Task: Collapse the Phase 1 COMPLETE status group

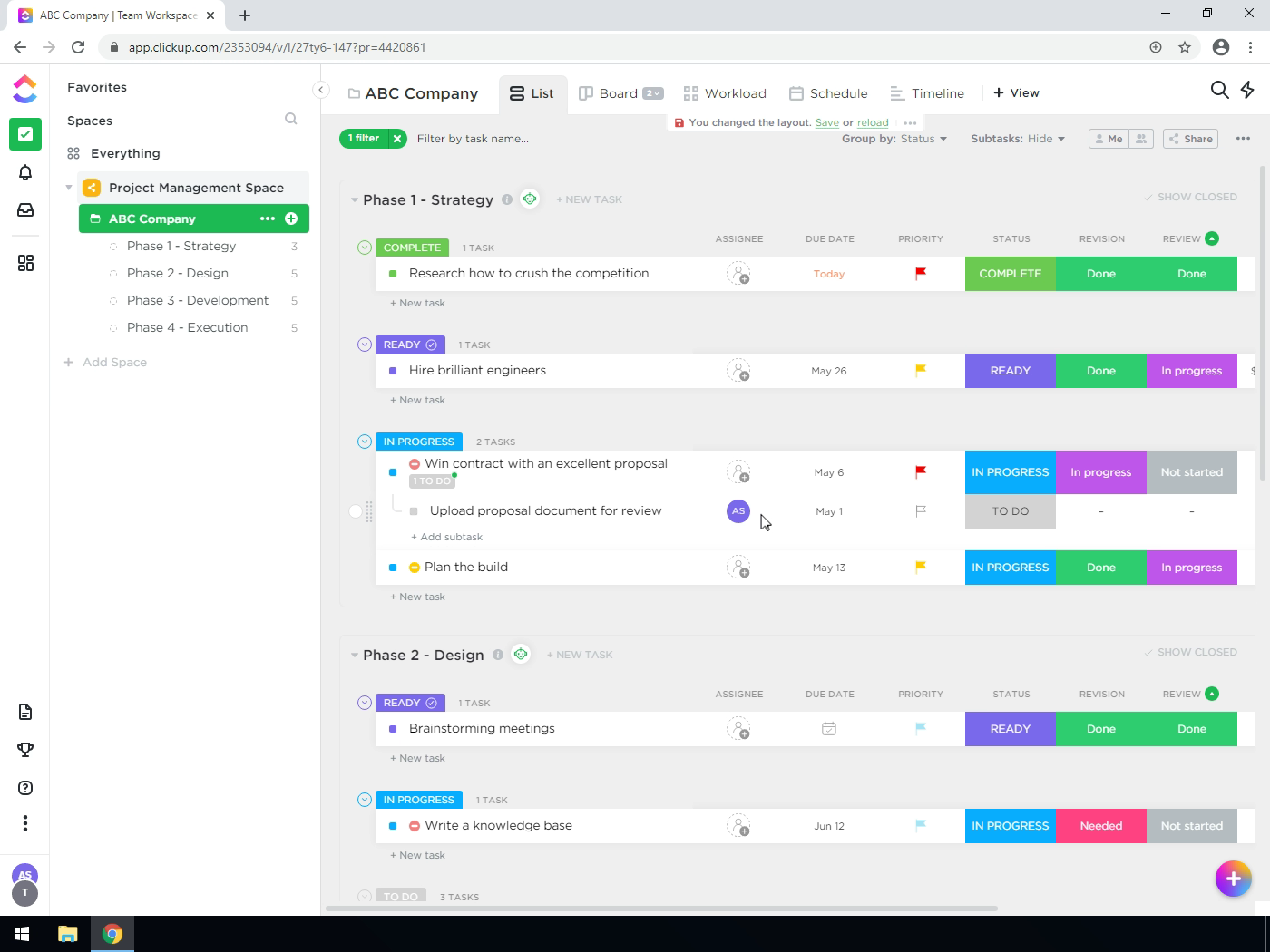Action: pyautogui.click(x=365, y=248)
